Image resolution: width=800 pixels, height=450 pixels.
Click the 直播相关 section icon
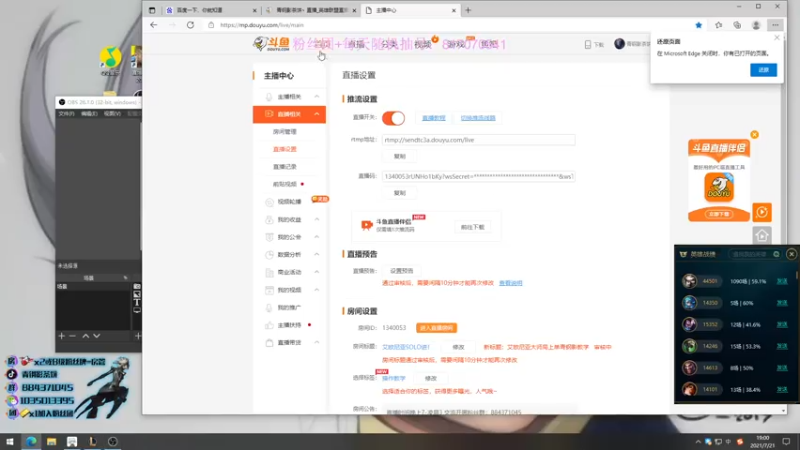coord(269,114)
